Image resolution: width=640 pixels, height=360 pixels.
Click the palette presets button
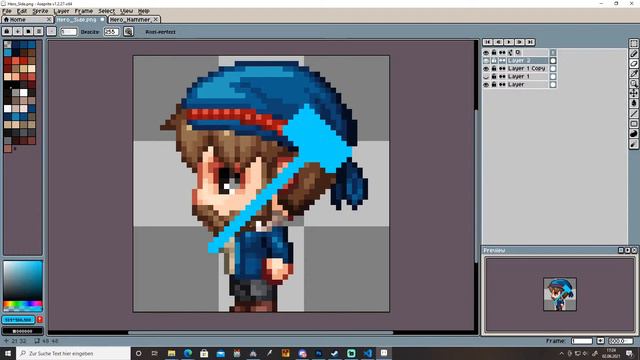click(x=28, y=31)
